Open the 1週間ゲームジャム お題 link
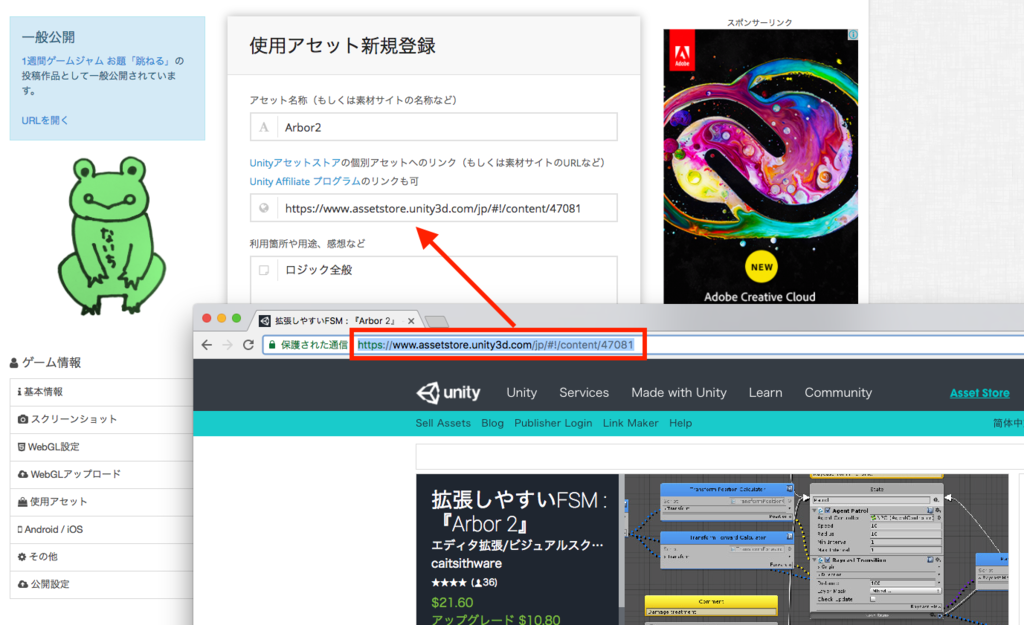The image size is (1024, 625). tap(95, 61)
